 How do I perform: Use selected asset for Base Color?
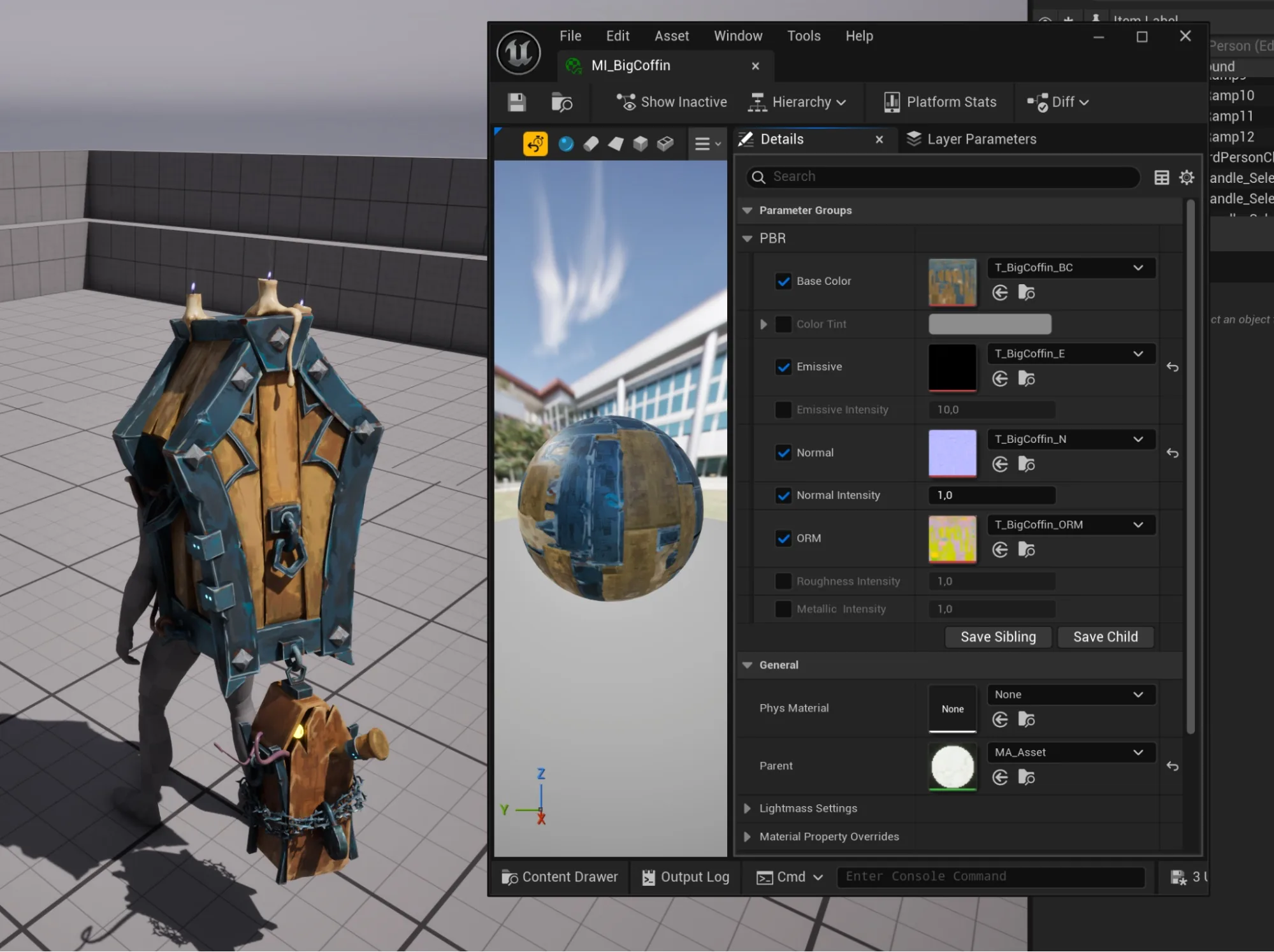tap(1000, 293)
